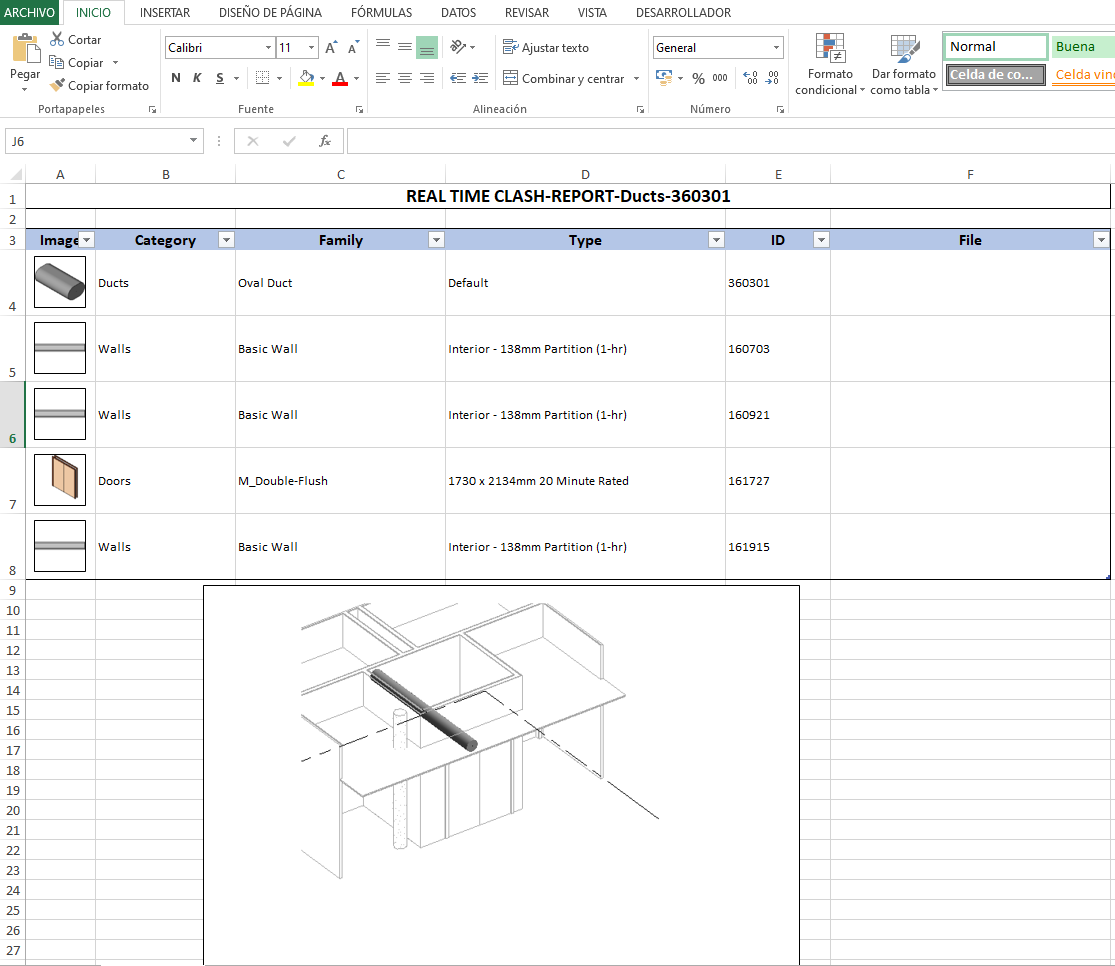The width and height of the screenshot is (1115, 966).
Task: Open Dar formato como tabla icon
Action: point(905,48)
